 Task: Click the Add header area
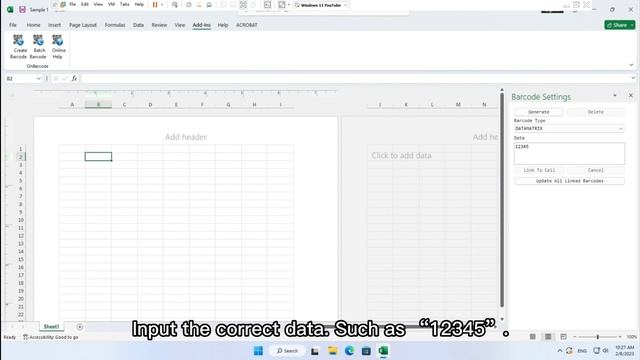tap(186, 137)
